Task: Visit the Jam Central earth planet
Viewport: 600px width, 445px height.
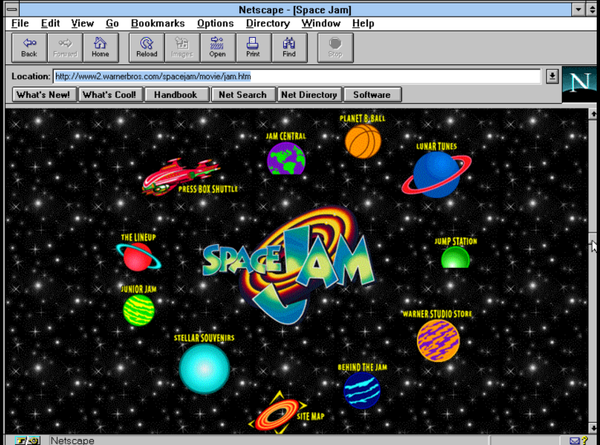Action: [286, 158]
